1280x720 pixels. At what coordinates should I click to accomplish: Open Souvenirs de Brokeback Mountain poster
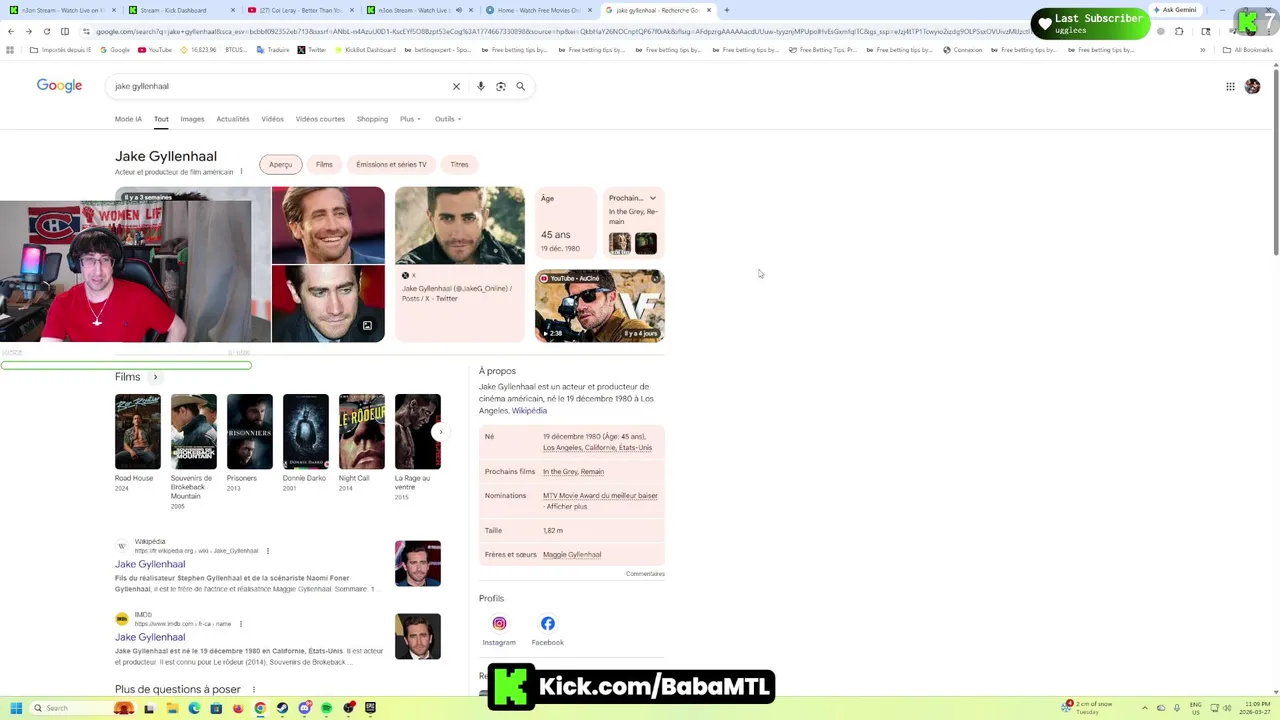pos(193,431)
